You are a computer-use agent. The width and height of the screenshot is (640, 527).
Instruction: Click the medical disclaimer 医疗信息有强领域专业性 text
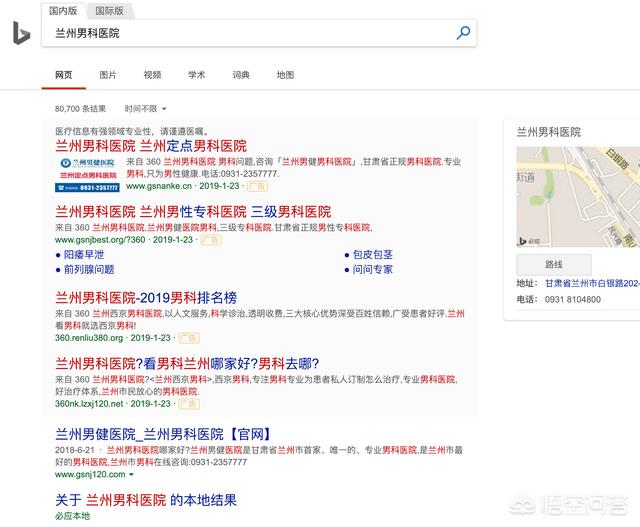pos(133,131)
